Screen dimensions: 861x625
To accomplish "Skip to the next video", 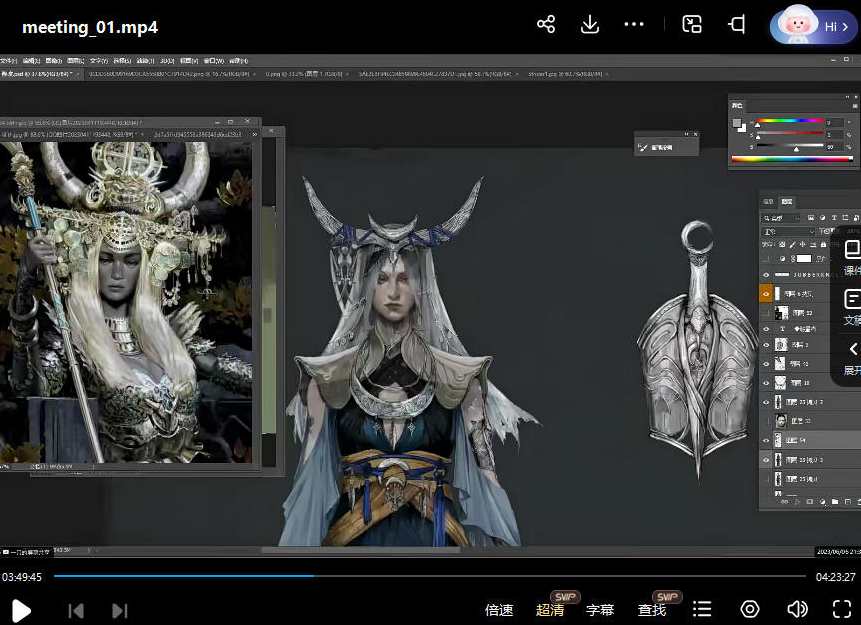I will click(x=120, y=610).
